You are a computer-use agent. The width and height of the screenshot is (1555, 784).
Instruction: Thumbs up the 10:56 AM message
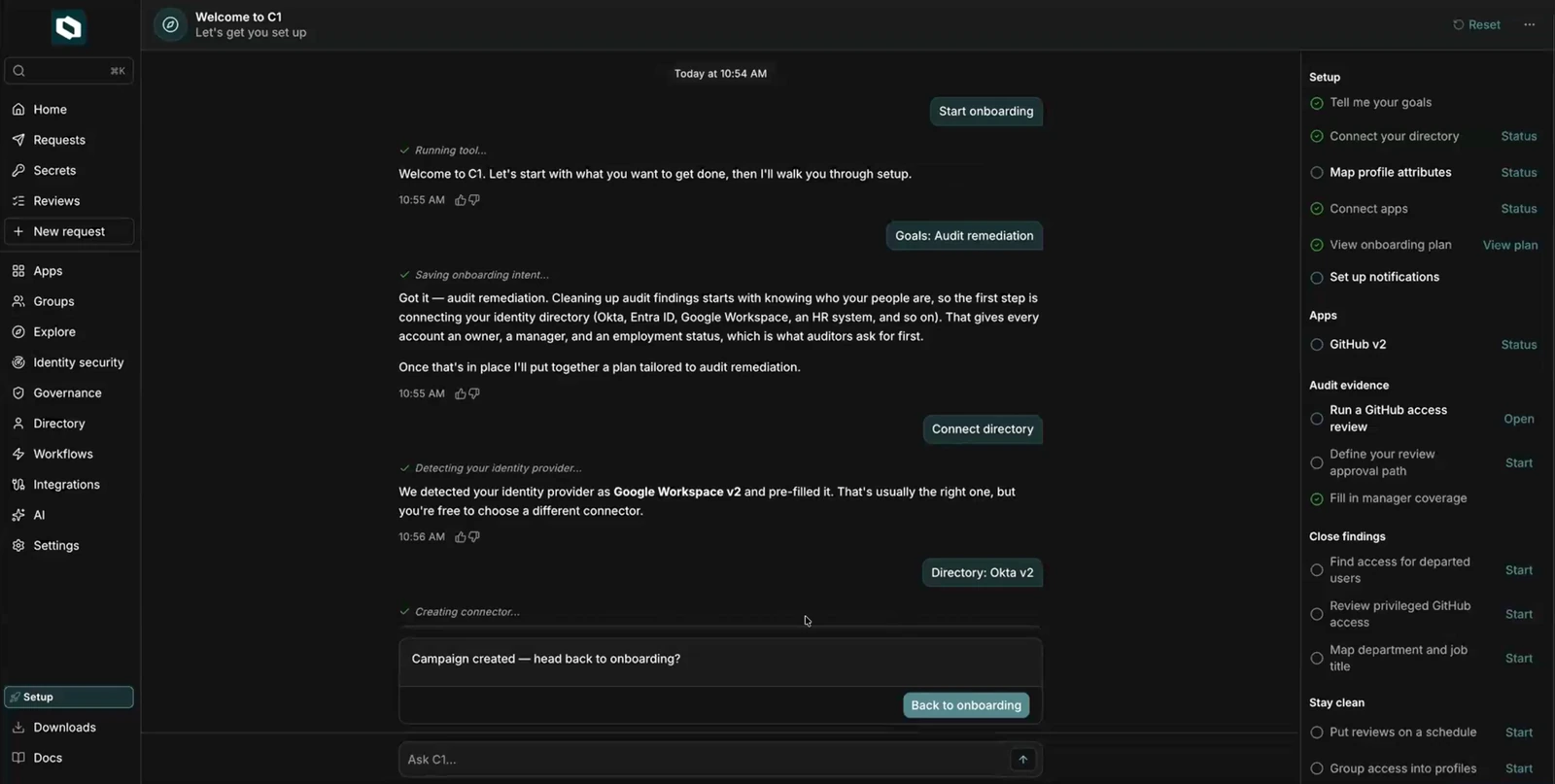pyautogui.click(x=461, y=536)
